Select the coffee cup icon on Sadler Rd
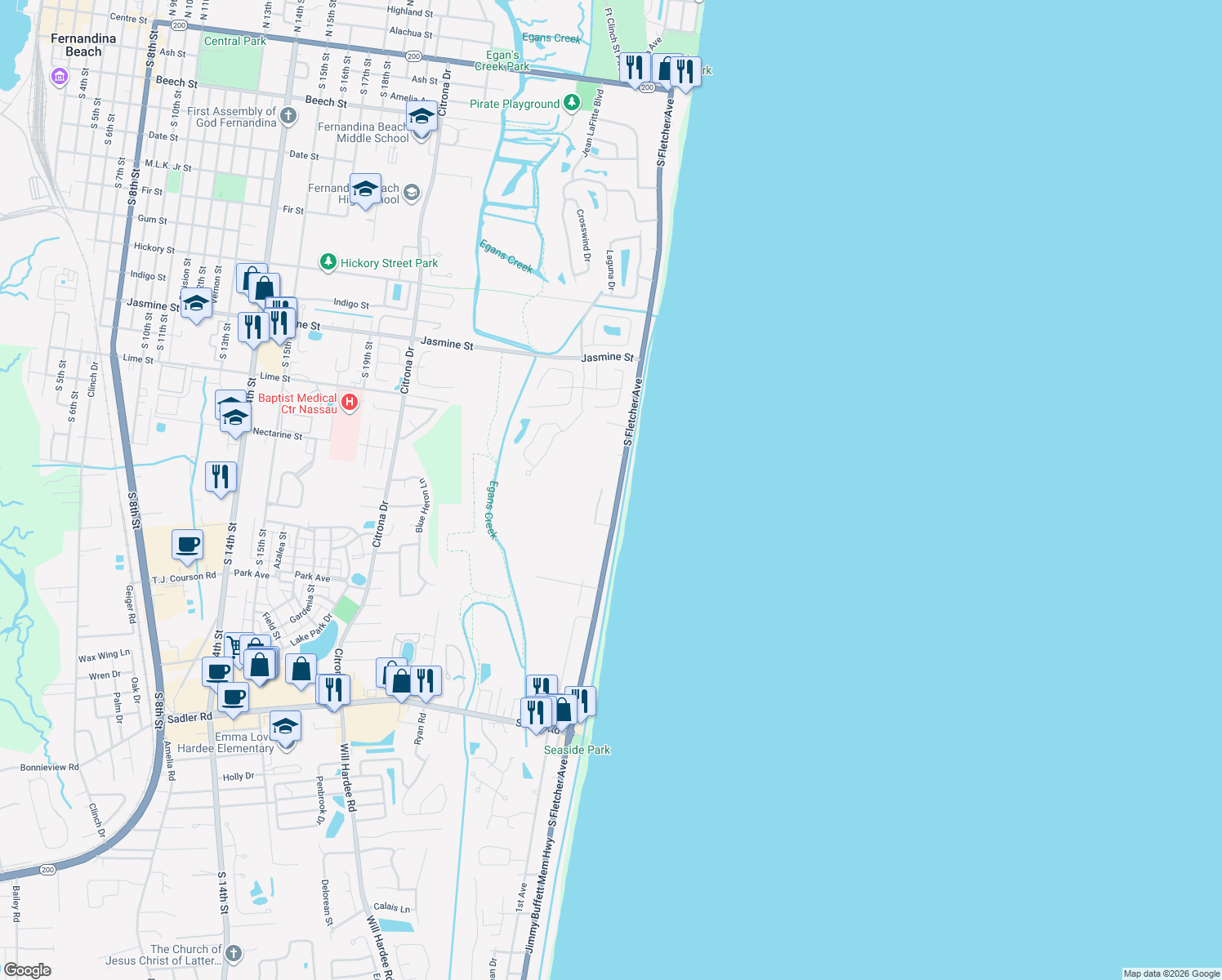 tap(233, 698)
